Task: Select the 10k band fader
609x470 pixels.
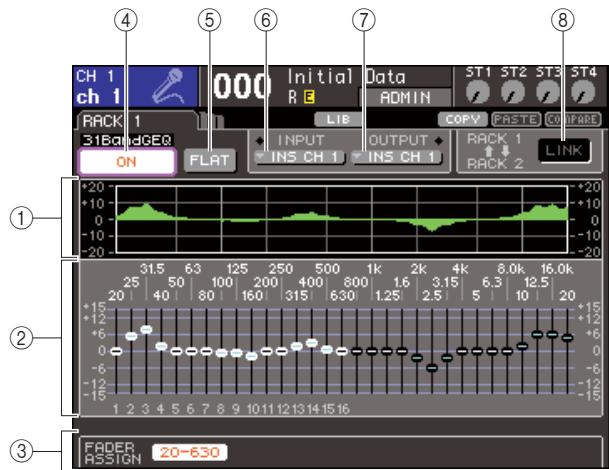Action: [x=522, y=346]
